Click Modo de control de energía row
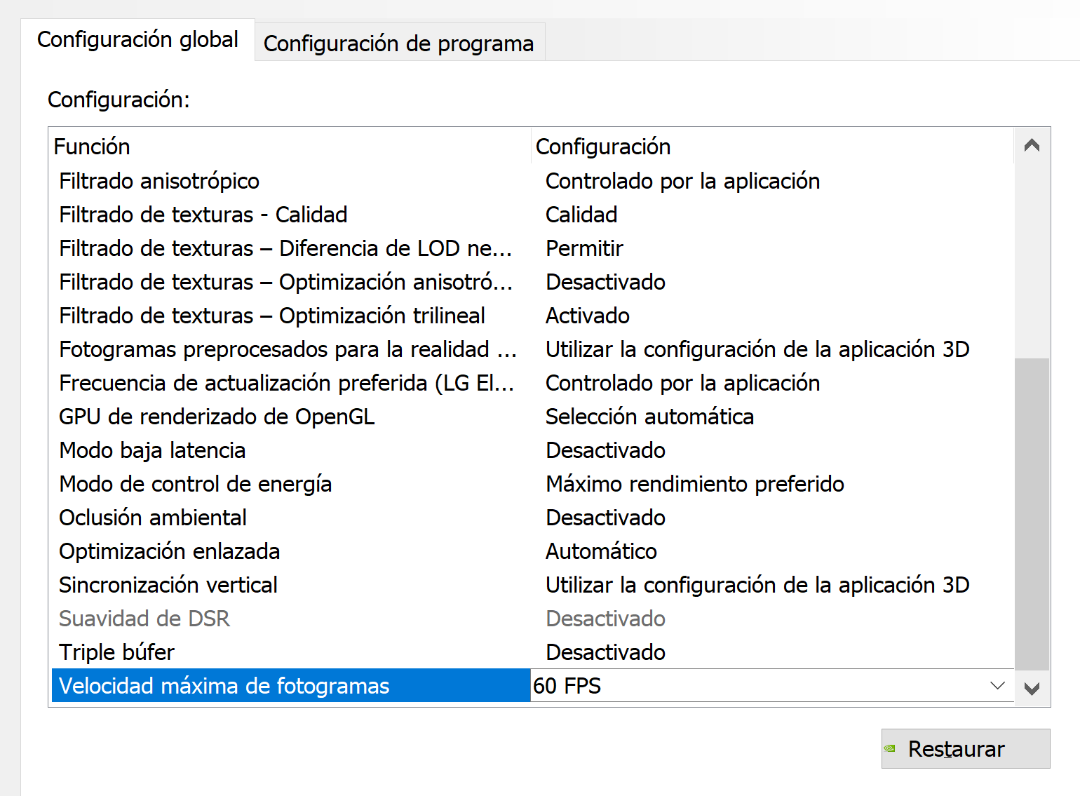The width and height of the screenshot is (1080, 796). tap(195, 484)
